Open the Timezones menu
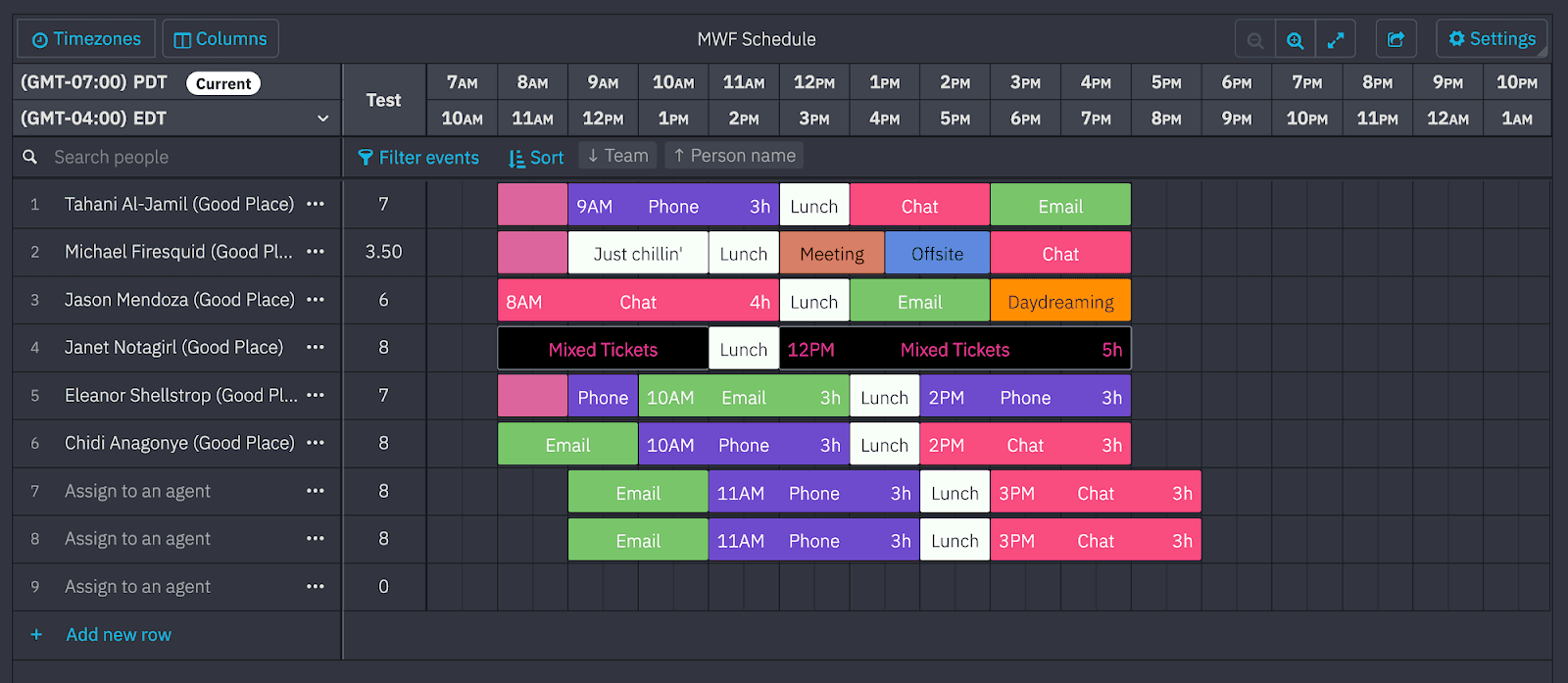The height and width of the screenshot is (683, 1568). pos(86,39)
